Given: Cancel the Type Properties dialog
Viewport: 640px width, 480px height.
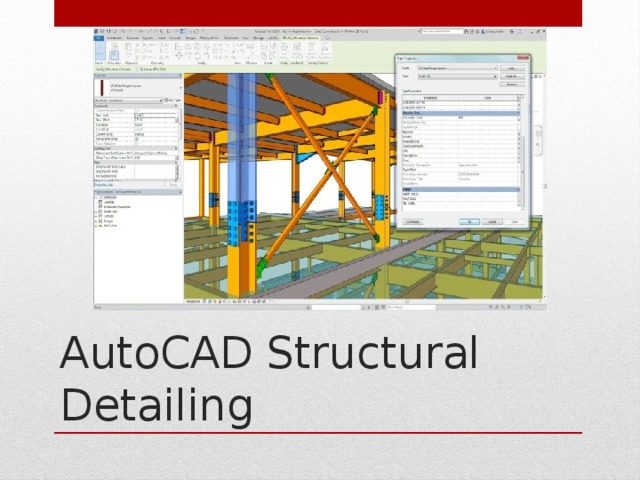Looking at the screenshot, I should click(492, 222).
